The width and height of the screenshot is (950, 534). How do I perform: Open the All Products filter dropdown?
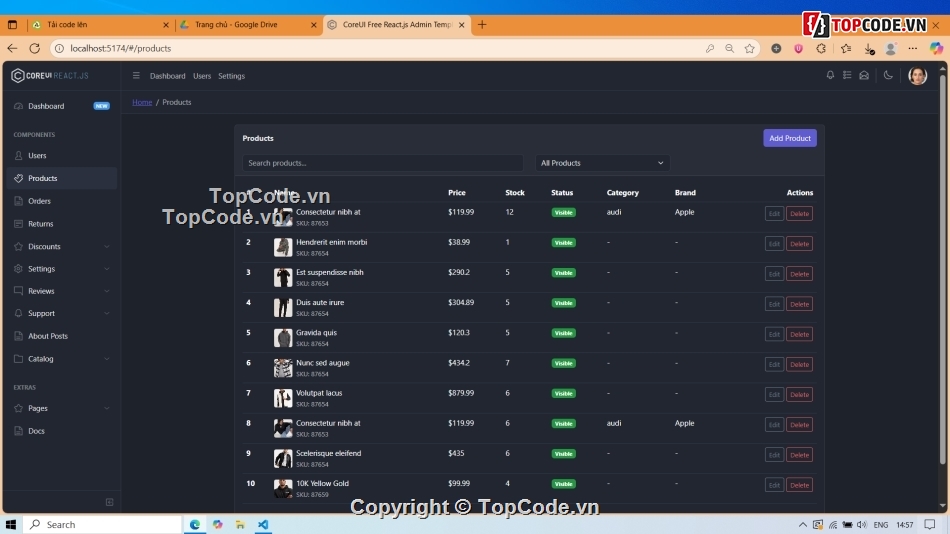602,163
